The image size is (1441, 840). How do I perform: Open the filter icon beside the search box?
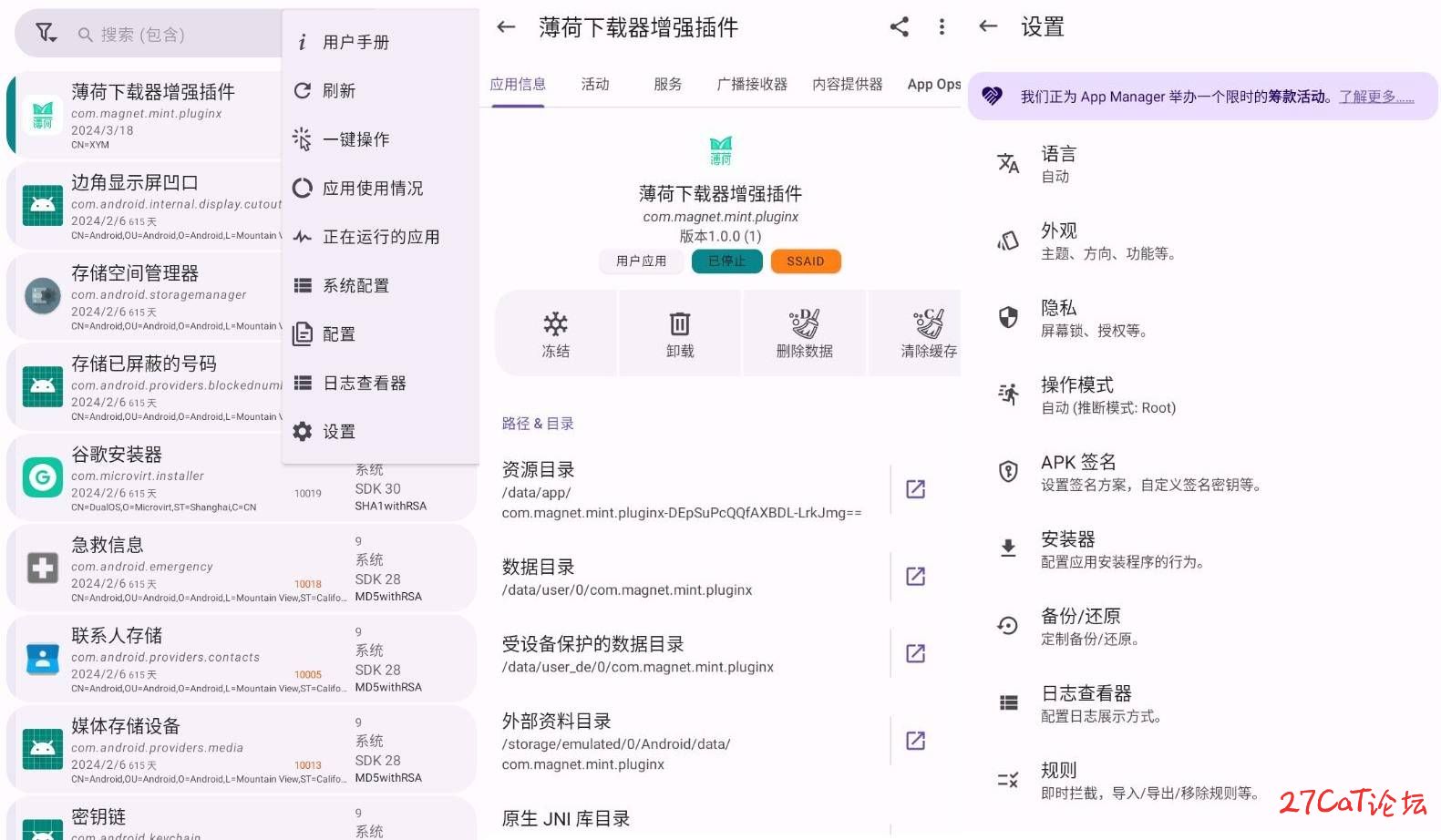click(x=46, y=34)
